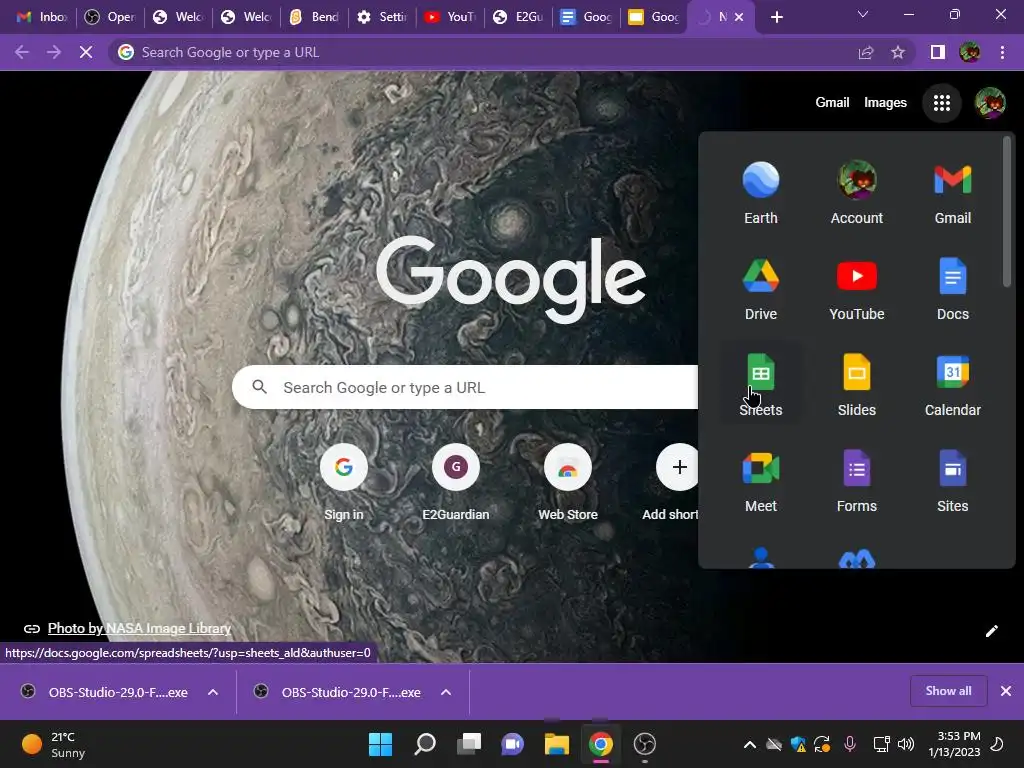Open first OBS-Studio exe download
Image resolution: width=1024 pixels, height=768 pixels.
pyautogui.click(x=104, y=692)
